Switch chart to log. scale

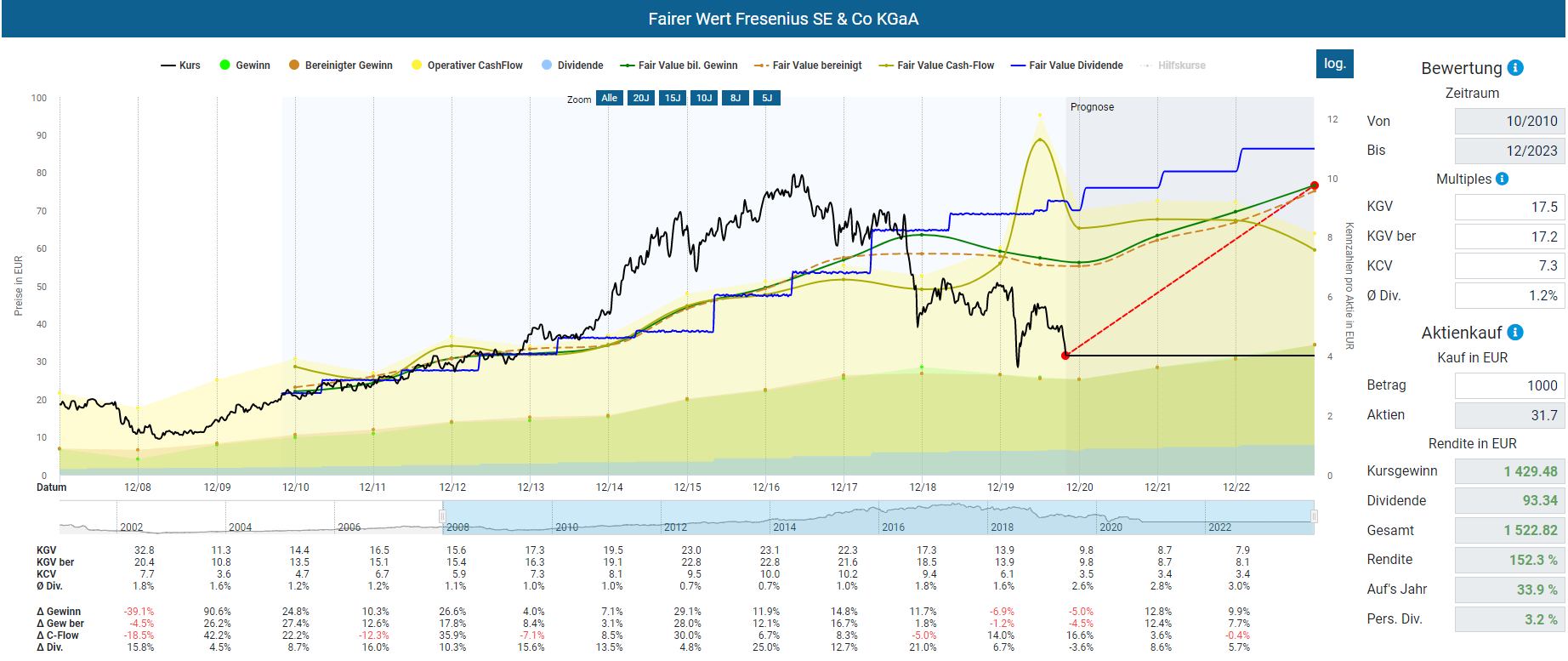(x=1334, y=64)
